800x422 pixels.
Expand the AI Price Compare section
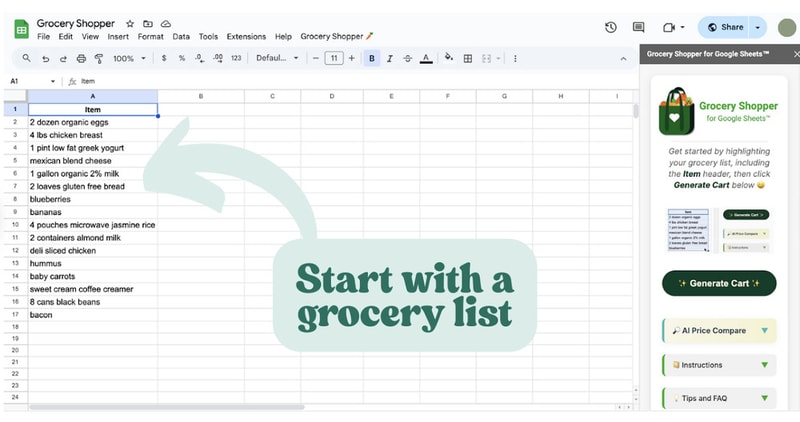719,331
